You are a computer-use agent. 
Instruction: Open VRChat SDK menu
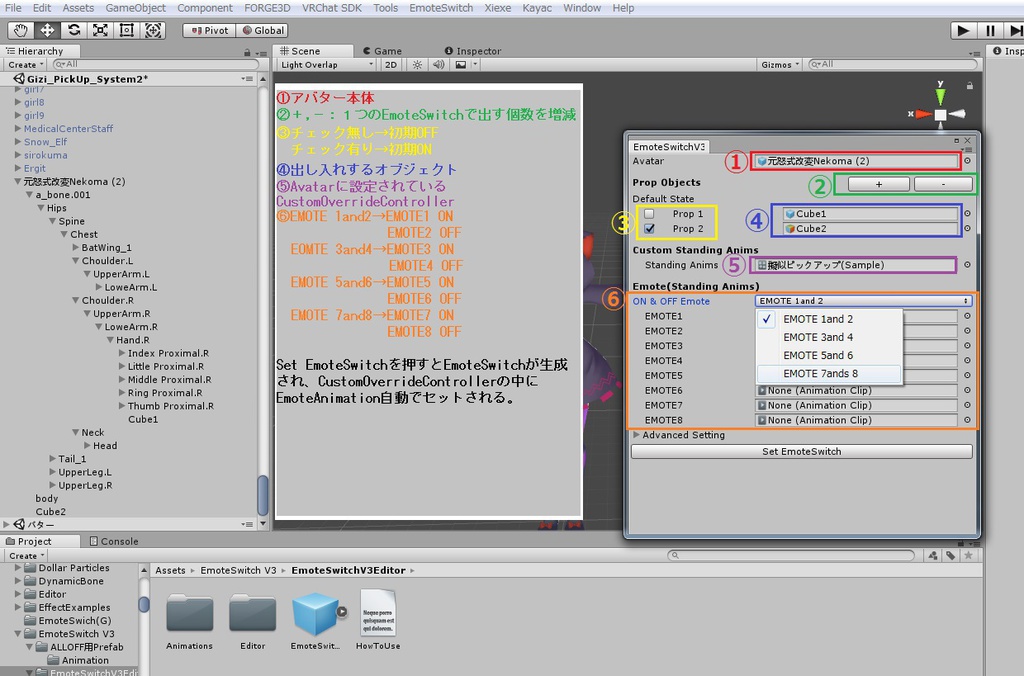point(331,8)
